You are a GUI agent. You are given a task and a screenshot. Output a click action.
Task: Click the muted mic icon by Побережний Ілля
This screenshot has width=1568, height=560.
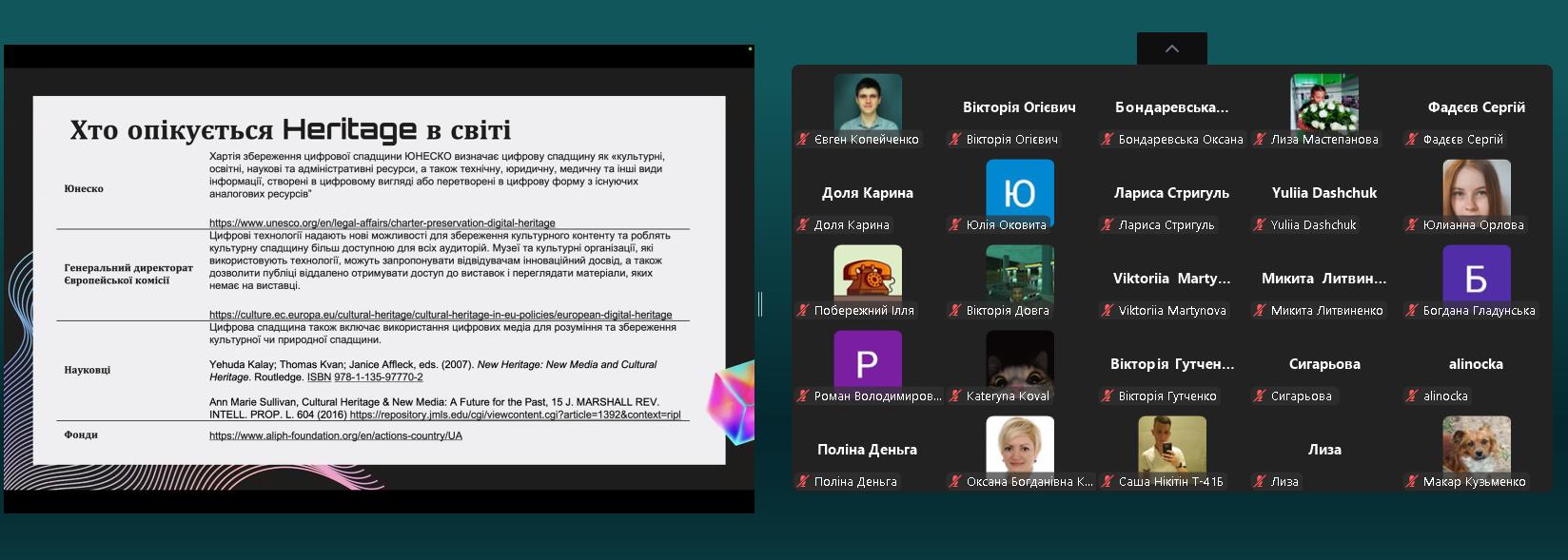pyautogui.click(x=803, y=311)
